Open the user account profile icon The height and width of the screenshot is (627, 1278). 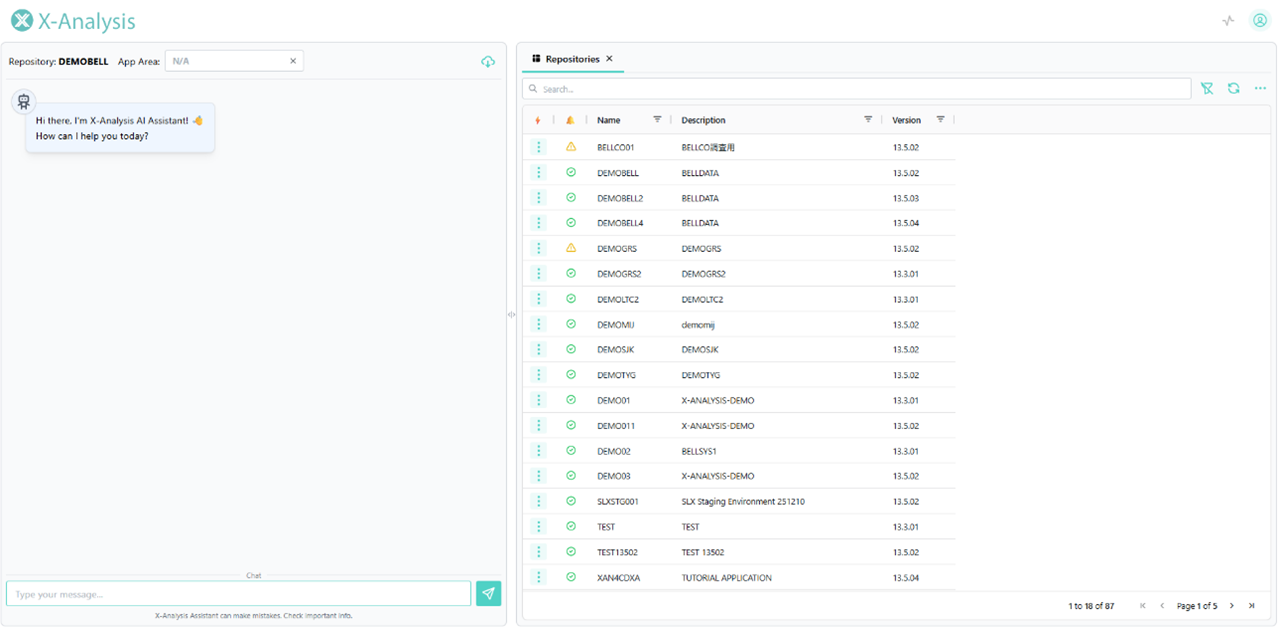(x=1260, y=21)
